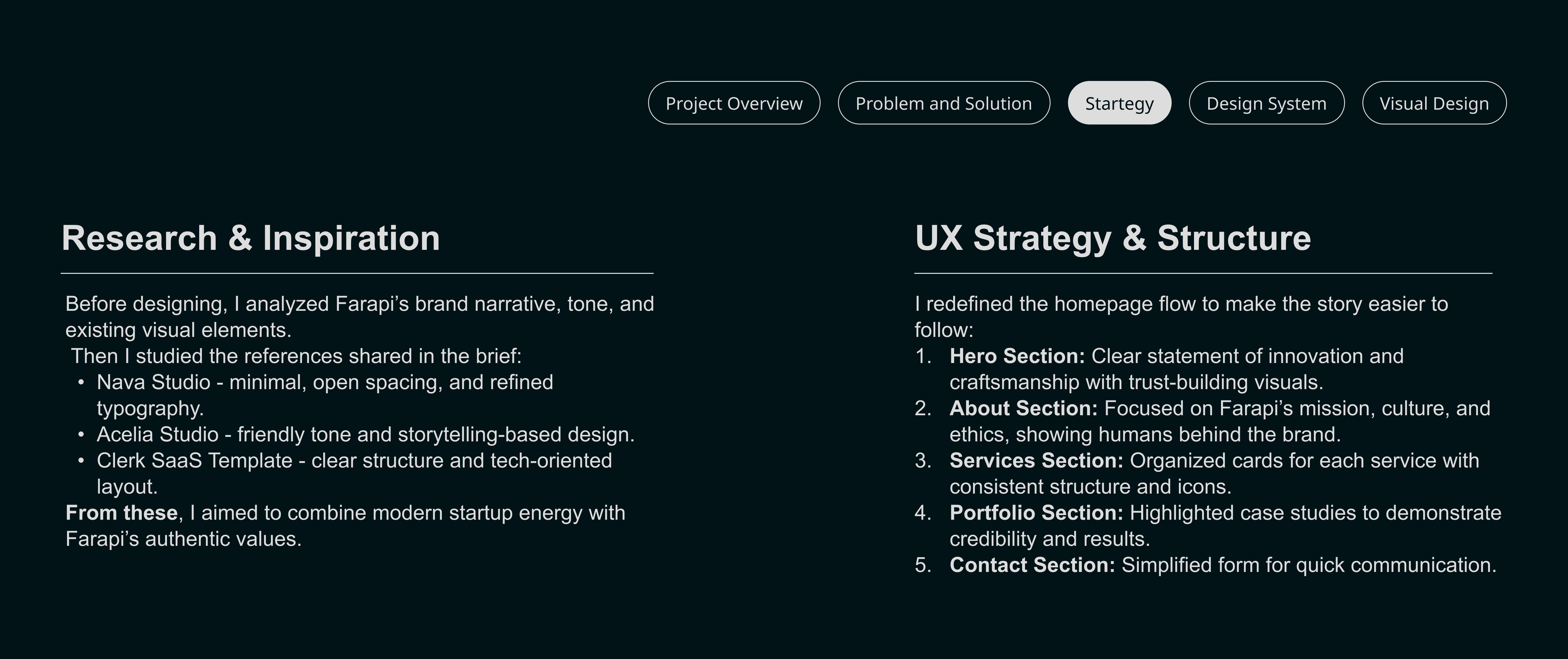
Task: Open the Project Overview tab
Action: pos(733,103)
